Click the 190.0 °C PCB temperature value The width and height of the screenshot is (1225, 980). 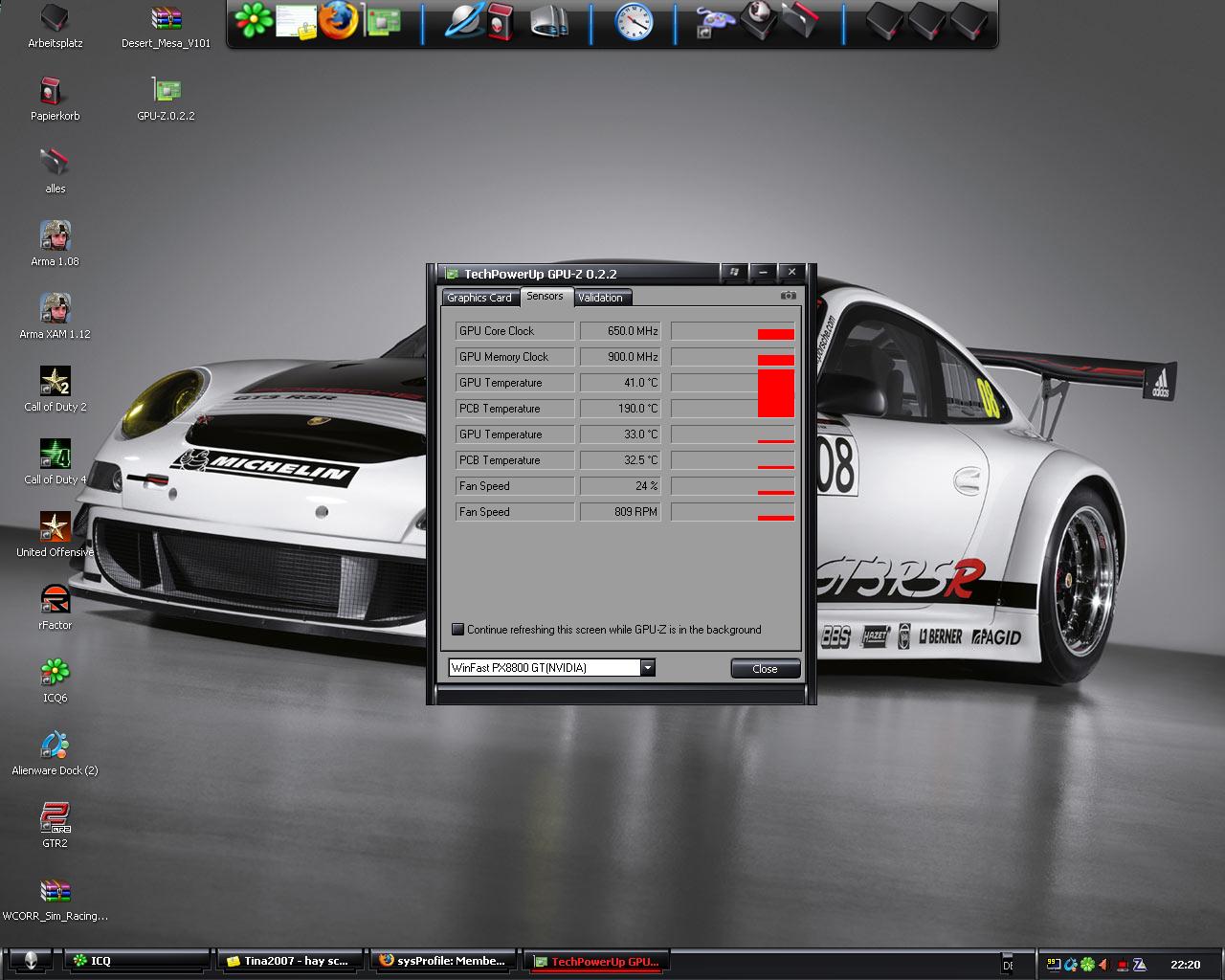pyautogui.click(x=620, y=409)
